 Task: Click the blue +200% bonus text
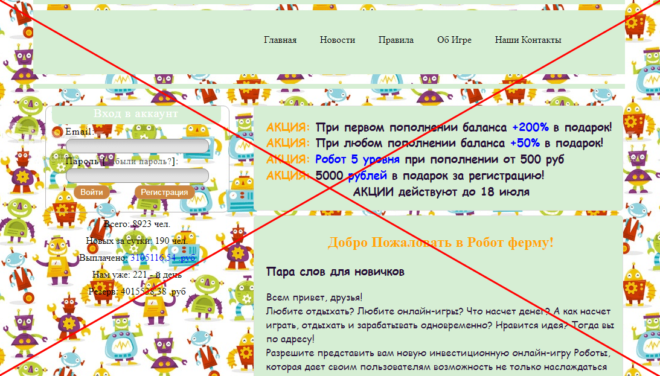click(x=530, y=128)
